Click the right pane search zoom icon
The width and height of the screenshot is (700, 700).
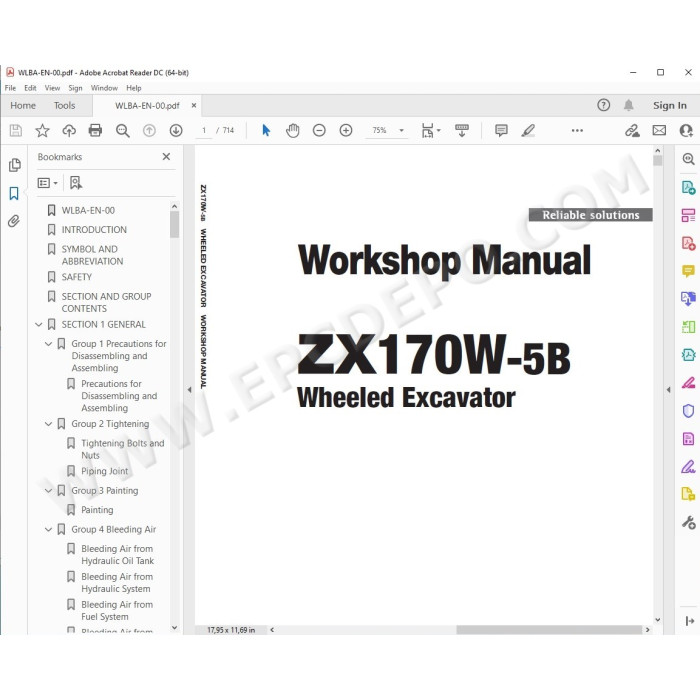(x=688, y=158)
